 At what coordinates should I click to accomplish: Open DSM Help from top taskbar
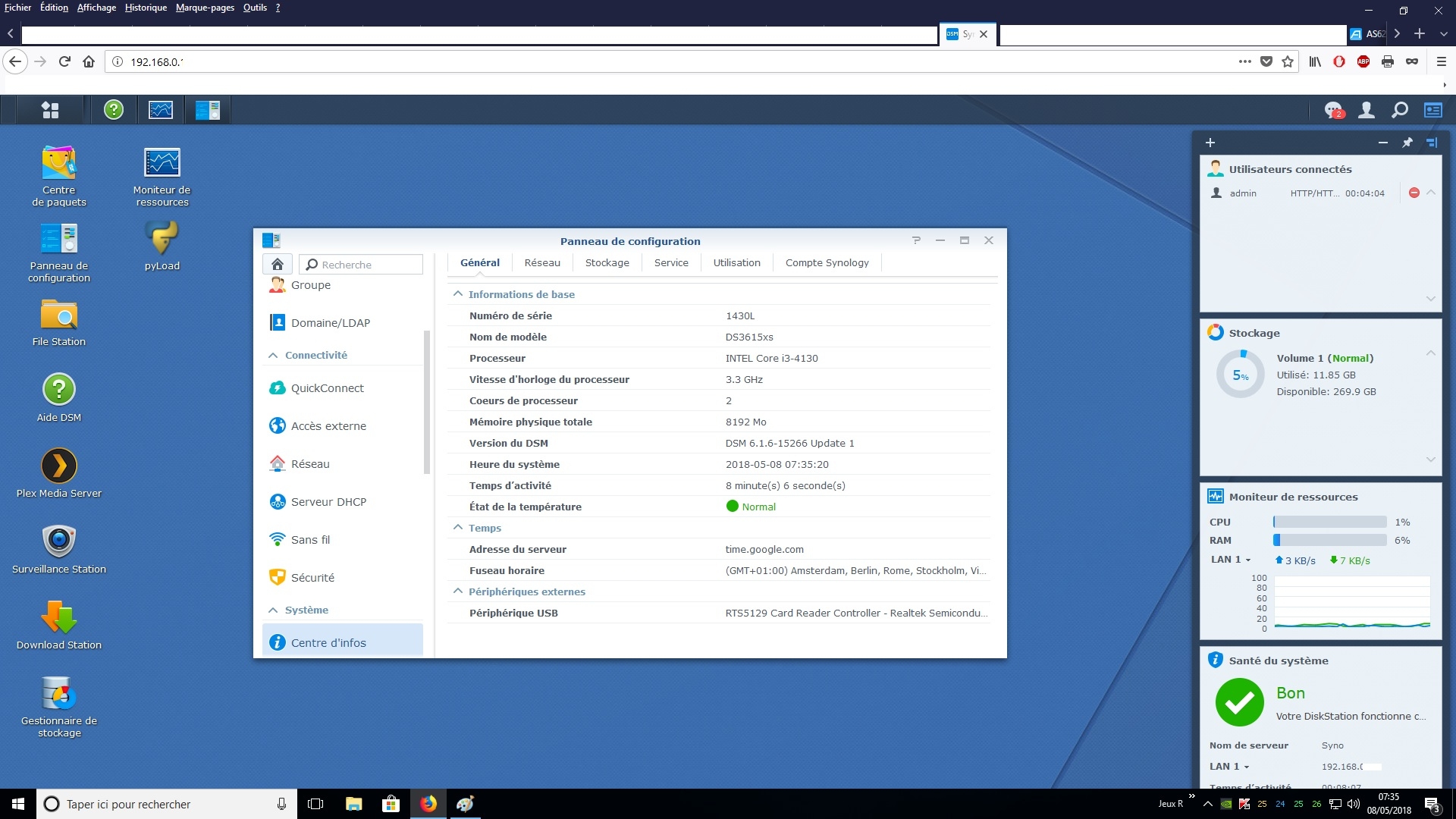point(114,110)
